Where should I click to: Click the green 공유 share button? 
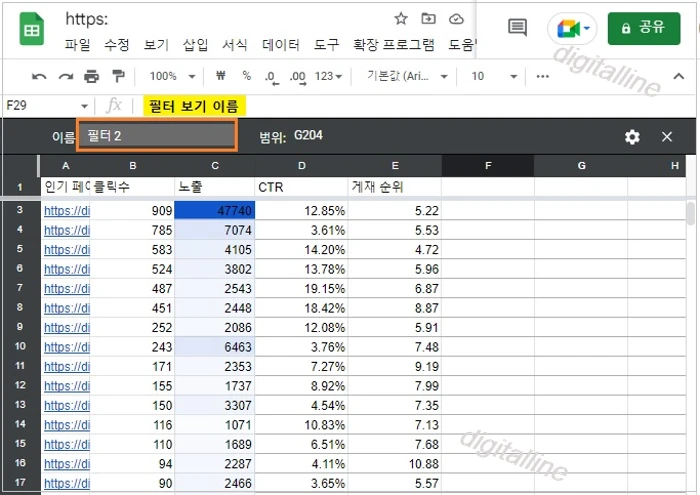click(x=644, y=29)
